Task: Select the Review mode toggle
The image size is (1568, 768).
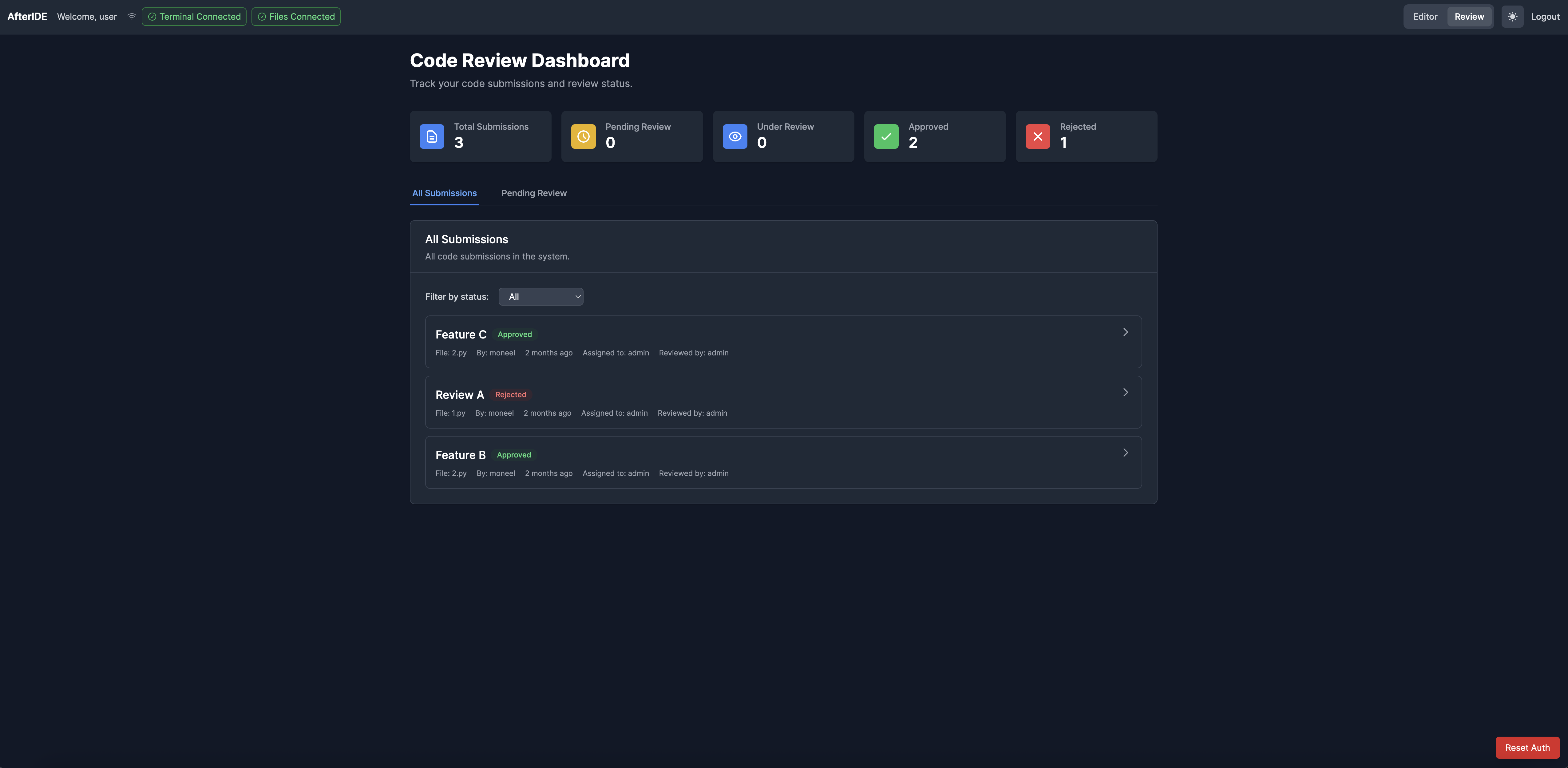Action: tap(1469, 16)
